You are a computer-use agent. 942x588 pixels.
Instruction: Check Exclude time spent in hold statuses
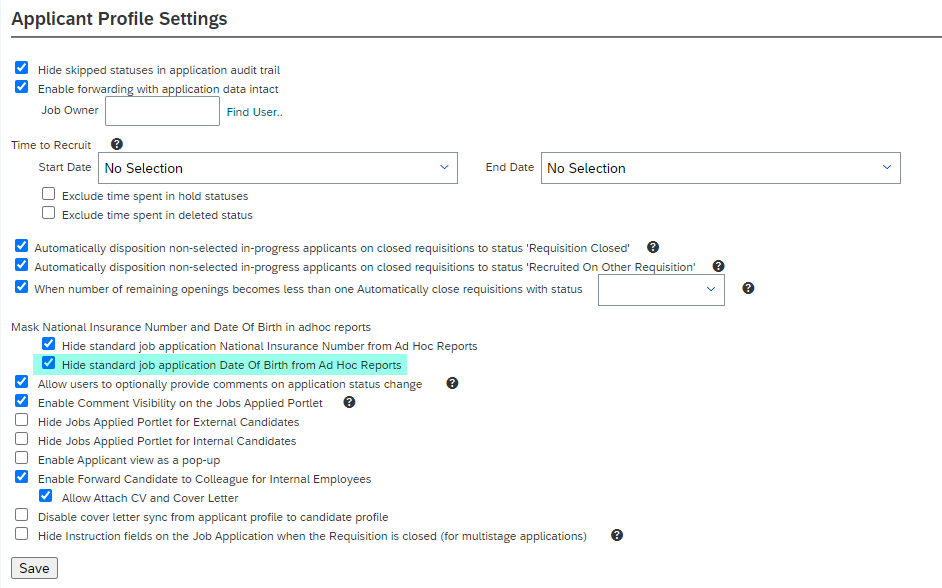[49, 193]
